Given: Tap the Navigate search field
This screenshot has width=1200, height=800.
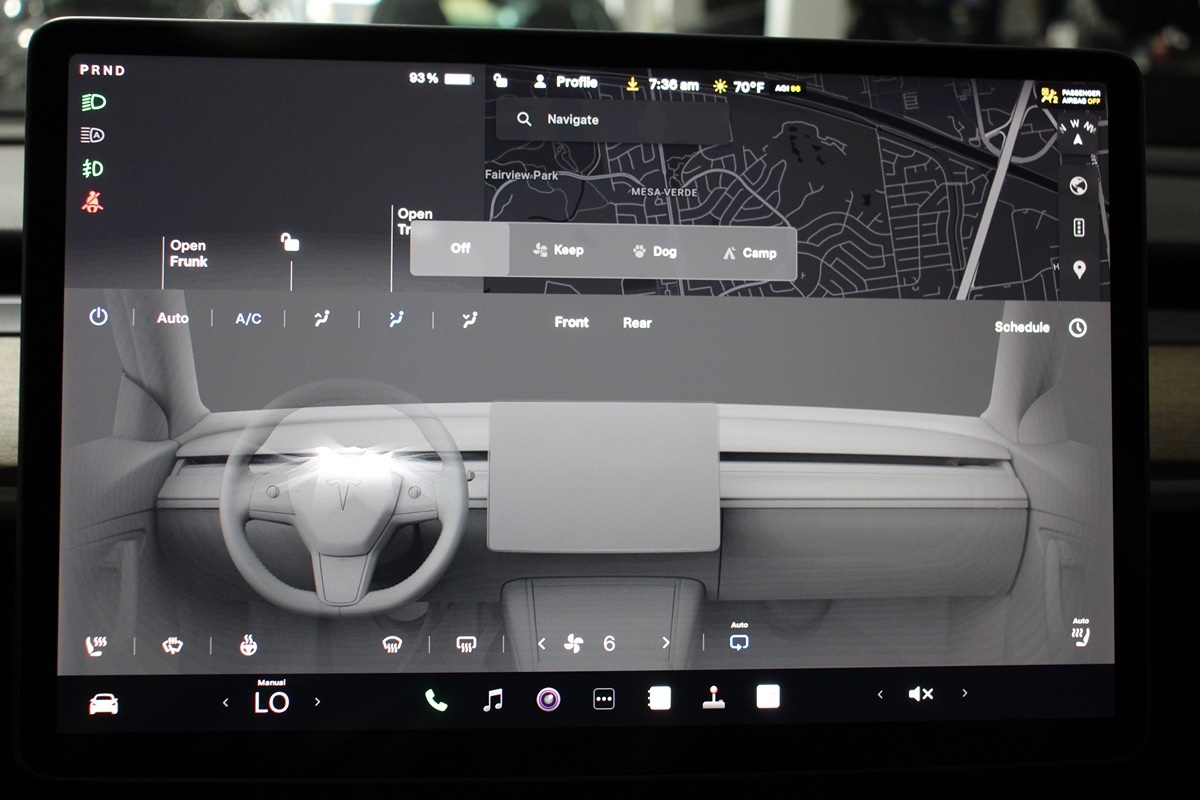Looking at the screenshot, I should point(612,120).
